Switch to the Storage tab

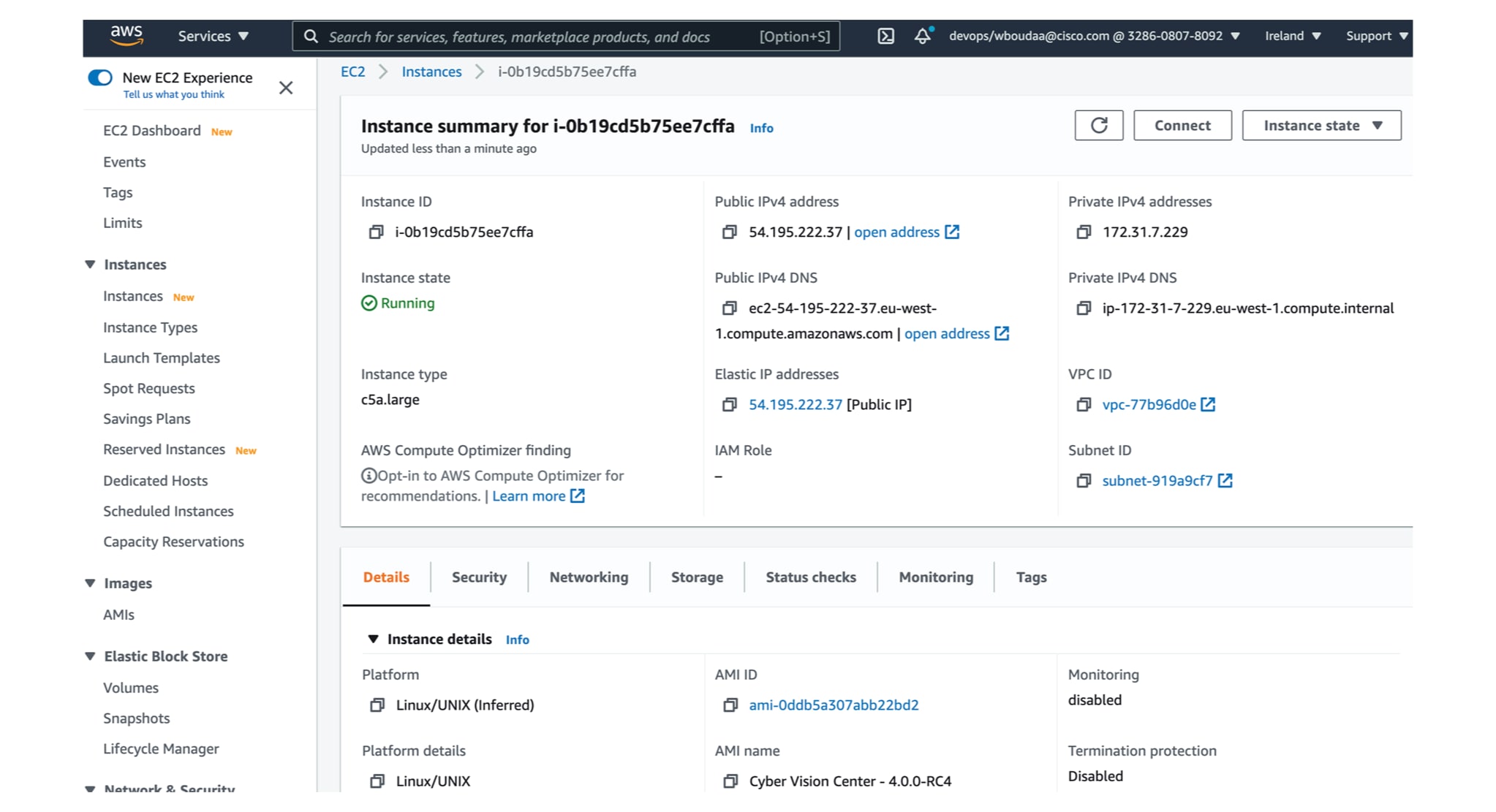tap(697, 577)
